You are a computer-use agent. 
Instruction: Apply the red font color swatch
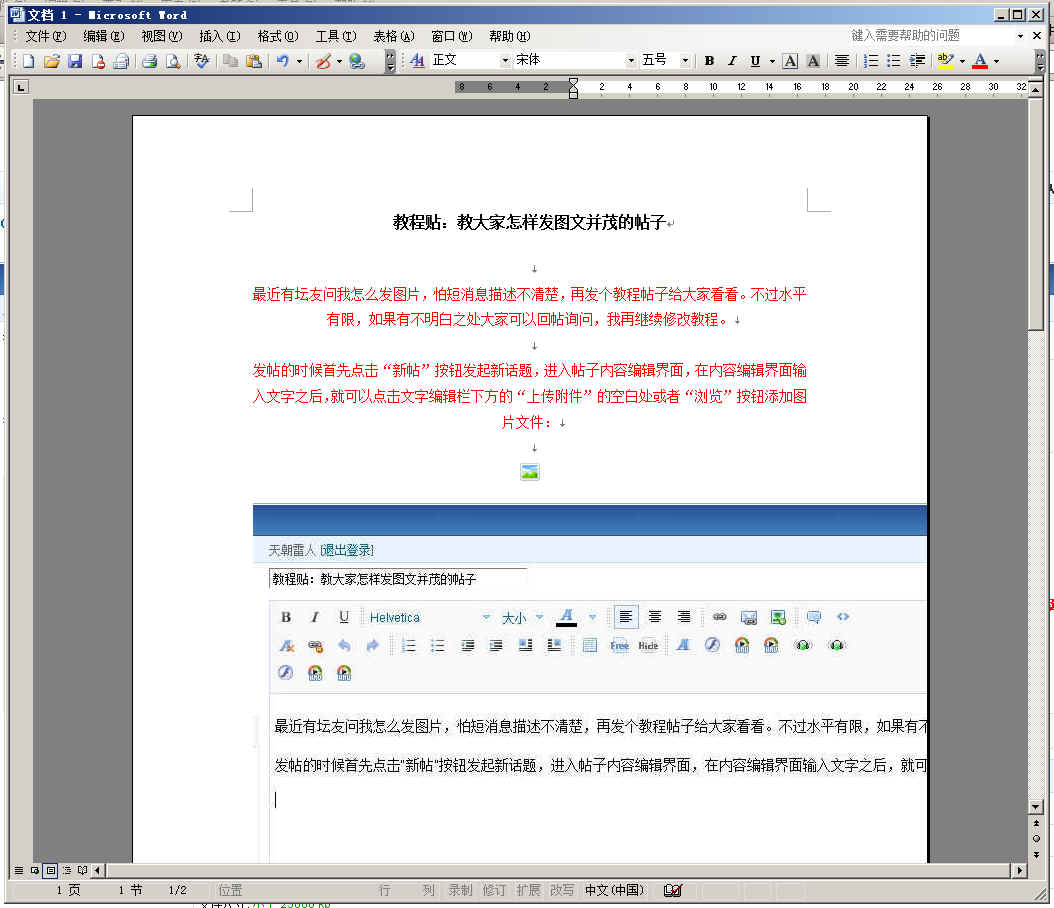(979, 61)
